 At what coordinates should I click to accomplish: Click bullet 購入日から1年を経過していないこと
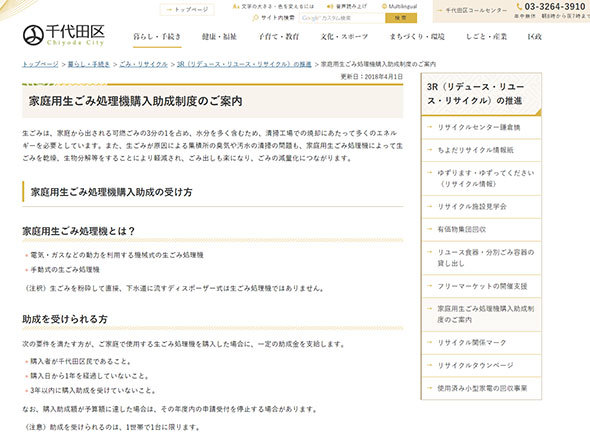click(x=90, y=376)
